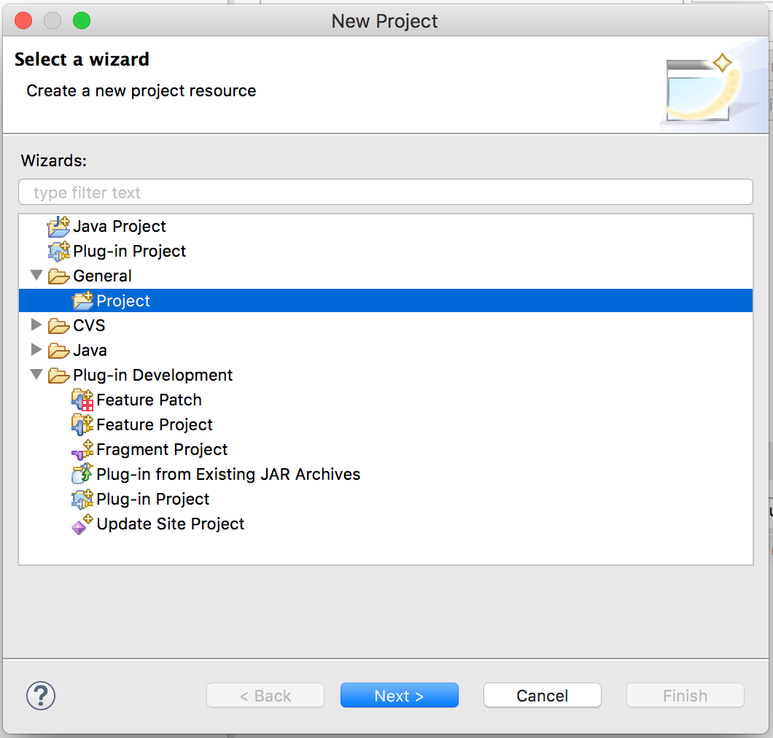The height and width of the screenshot is (738, 773).
Task: Collapse the General category
Action: pyautogui.click(x=36, y=275)
